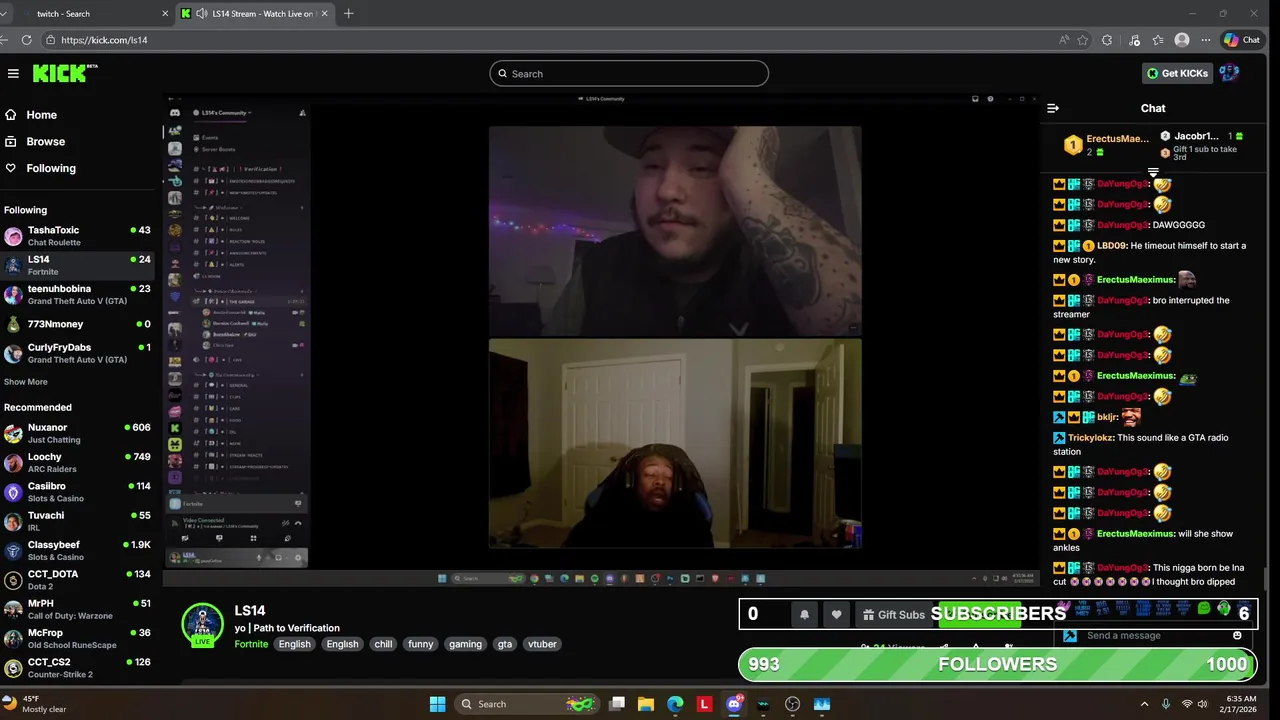Click the bkljr username in chat

pos(1107,417)
